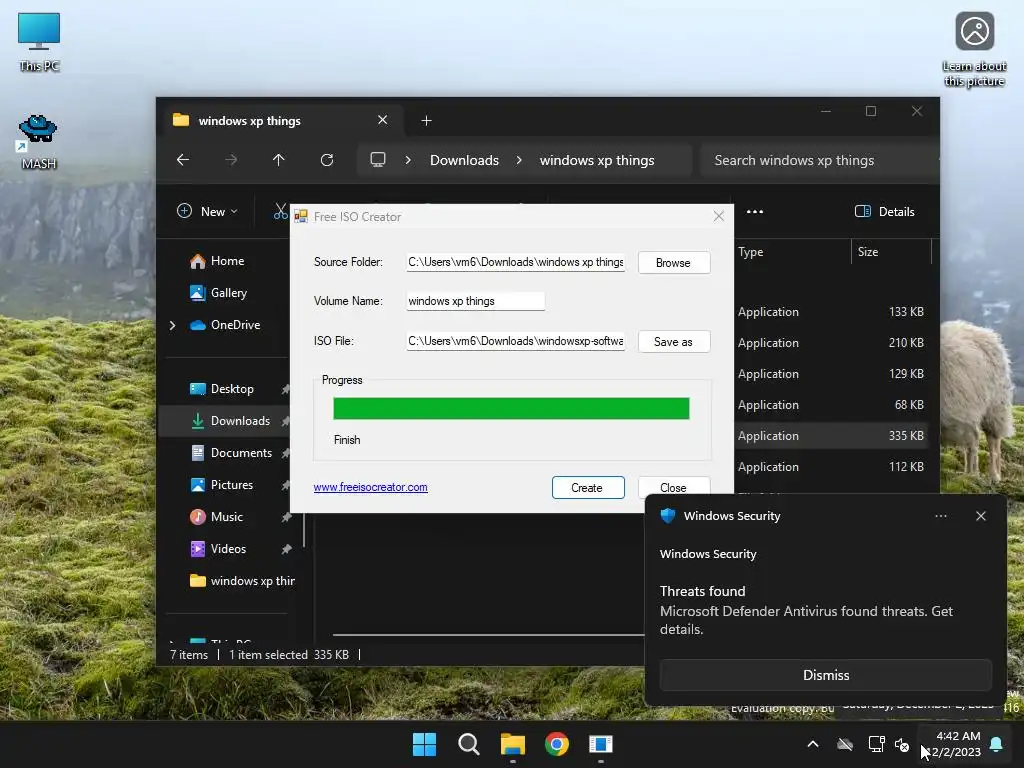Click windows xp things breadcrumb

click(x=597, y=160)
